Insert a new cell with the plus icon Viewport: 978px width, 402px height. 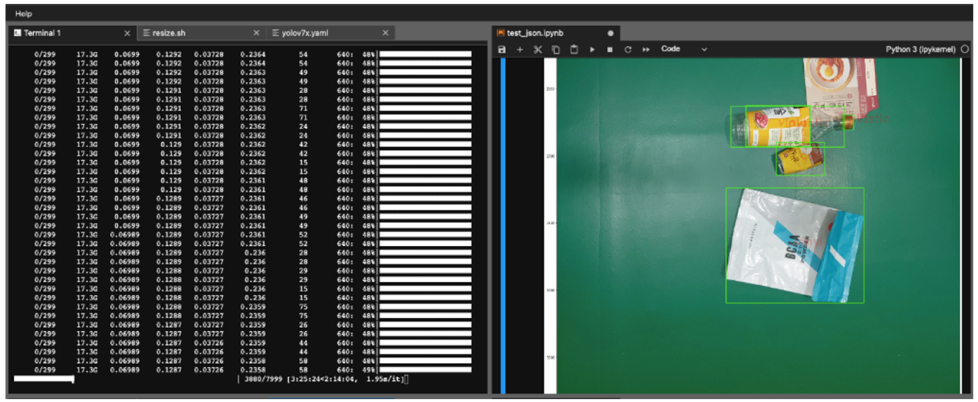coord(520,49)
